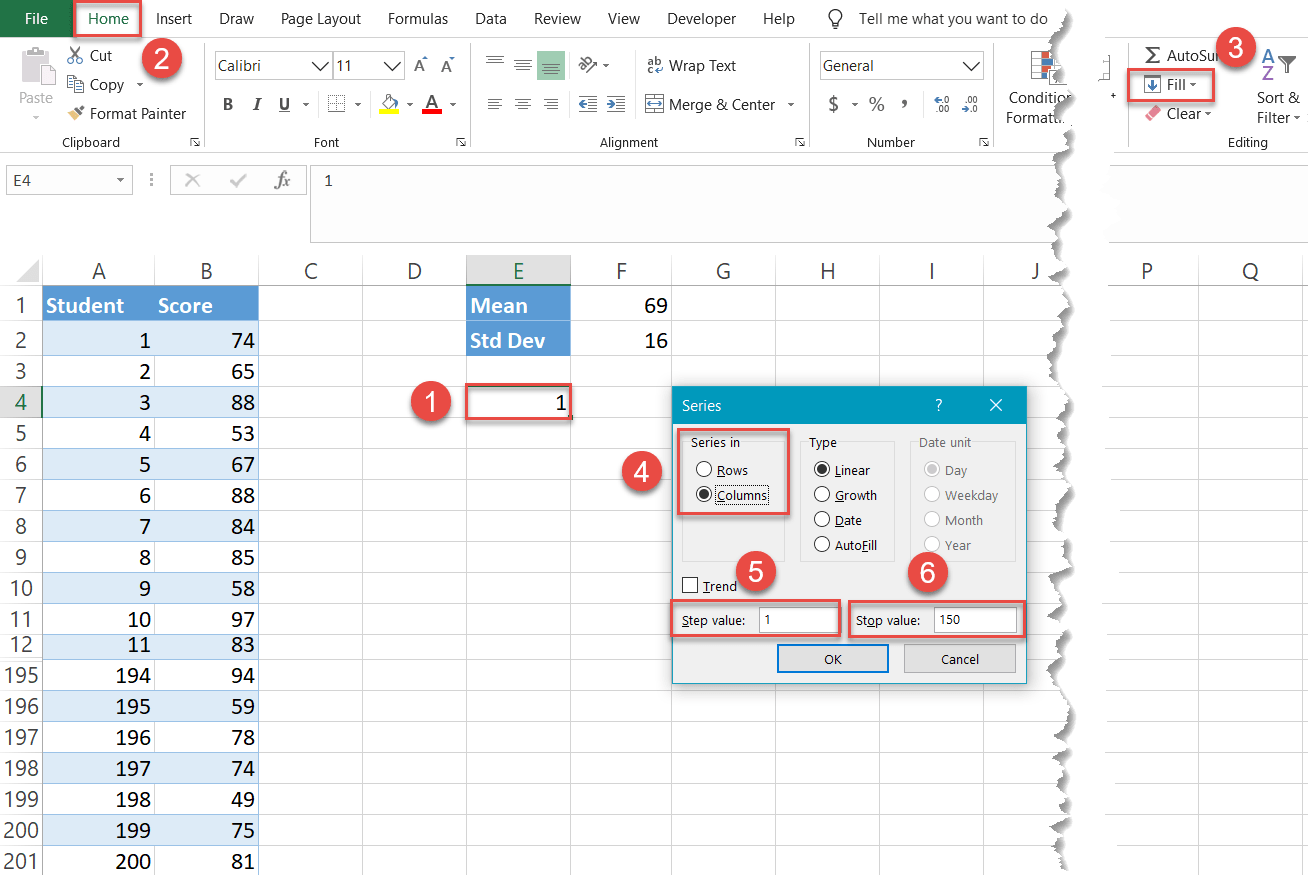The width and height of the screenshot is (1308, 875).
Task: Switch to the Formulas ribbon tab
Action: tap(417, 18)
